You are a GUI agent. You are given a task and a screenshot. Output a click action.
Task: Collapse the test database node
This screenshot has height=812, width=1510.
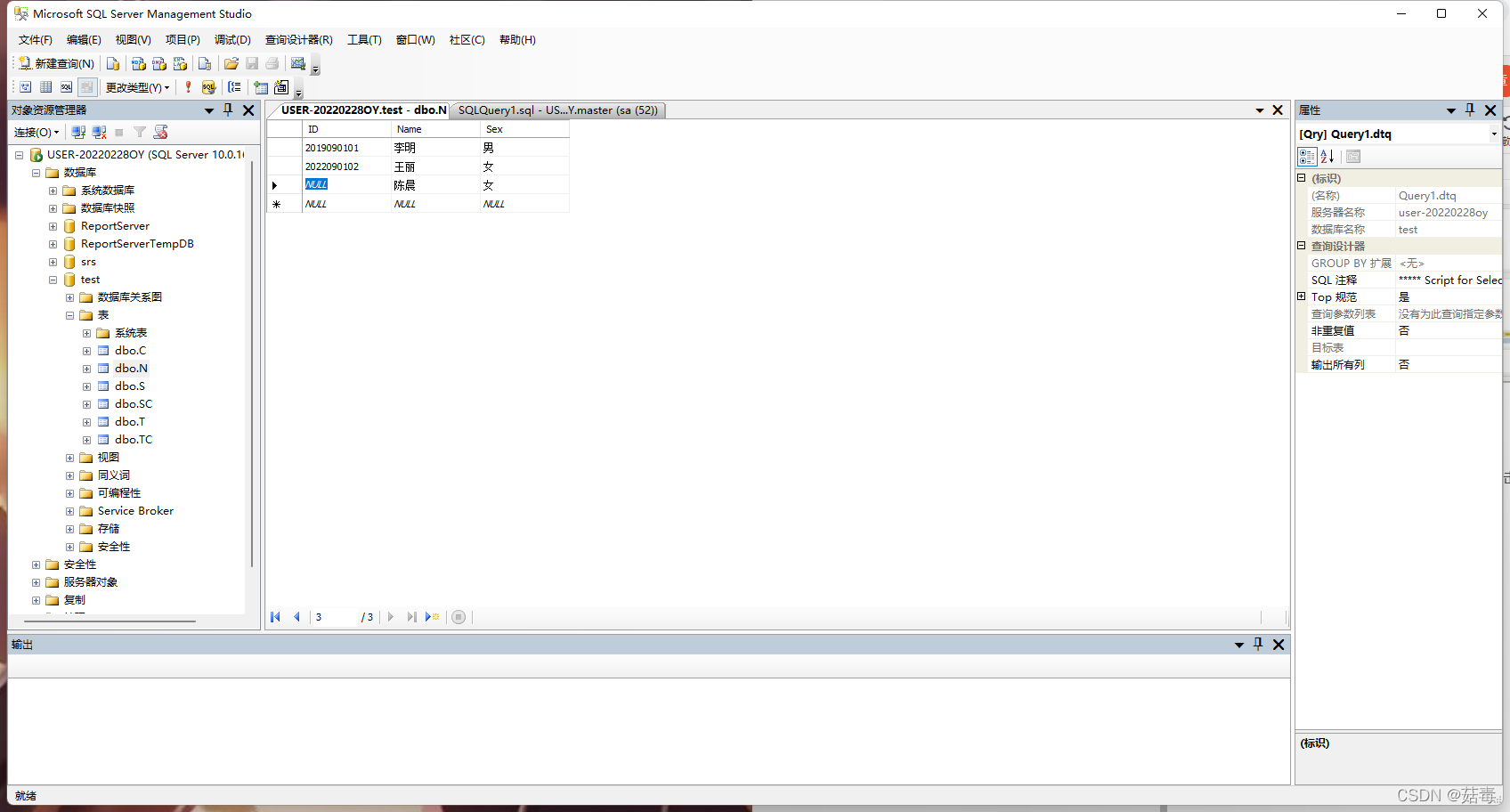click(53, 280)
